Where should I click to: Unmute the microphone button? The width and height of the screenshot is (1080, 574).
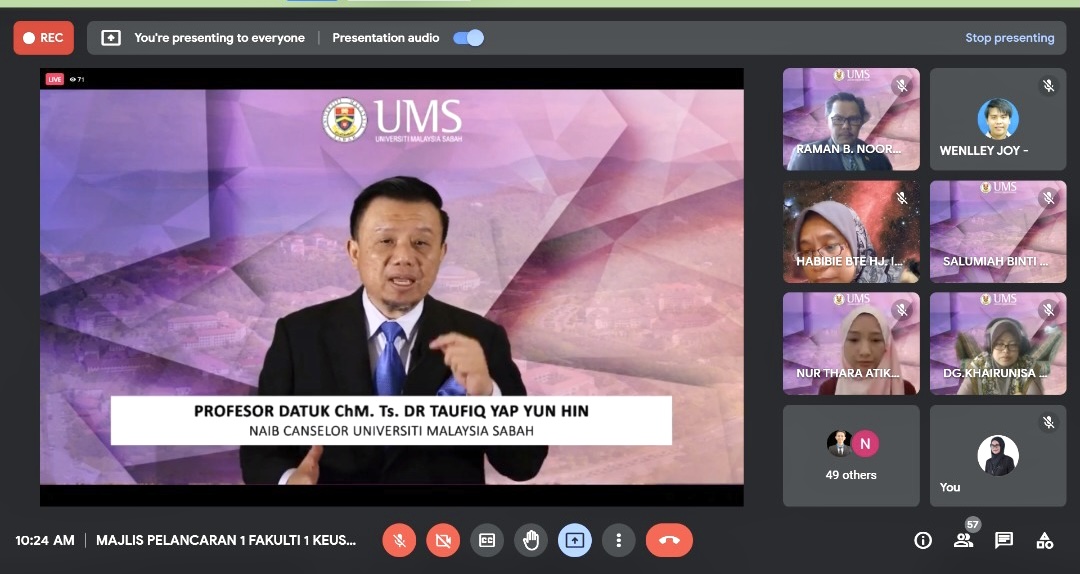click(x=399, y=540)
